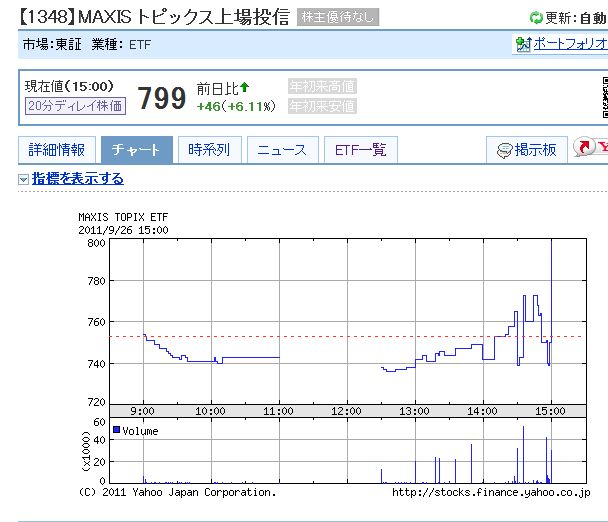608x522 pixels.
Task: Click the speech bubble icon on 掲示板
Action: pyautogui.click(x=504, y=150)
